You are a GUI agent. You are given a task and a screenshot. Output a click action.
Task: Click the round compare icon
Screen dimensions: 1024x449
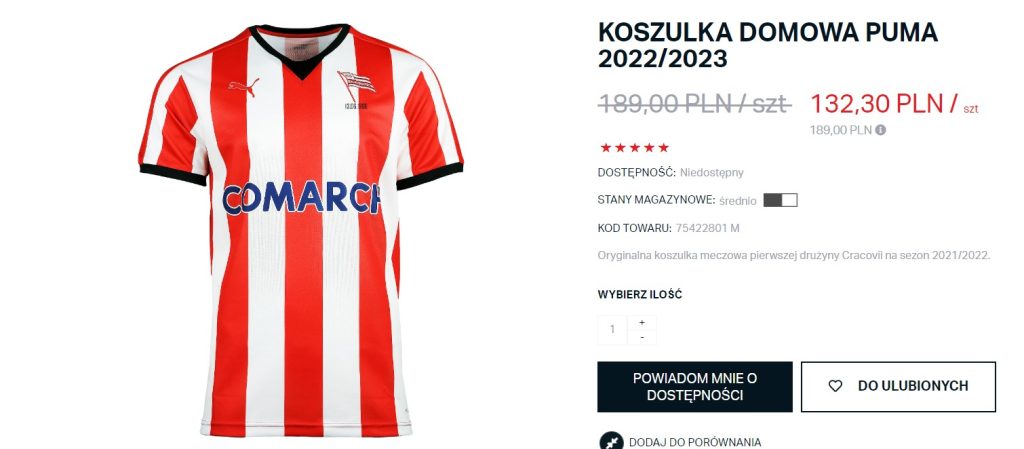pyautogui.click(x=611, y=441)
